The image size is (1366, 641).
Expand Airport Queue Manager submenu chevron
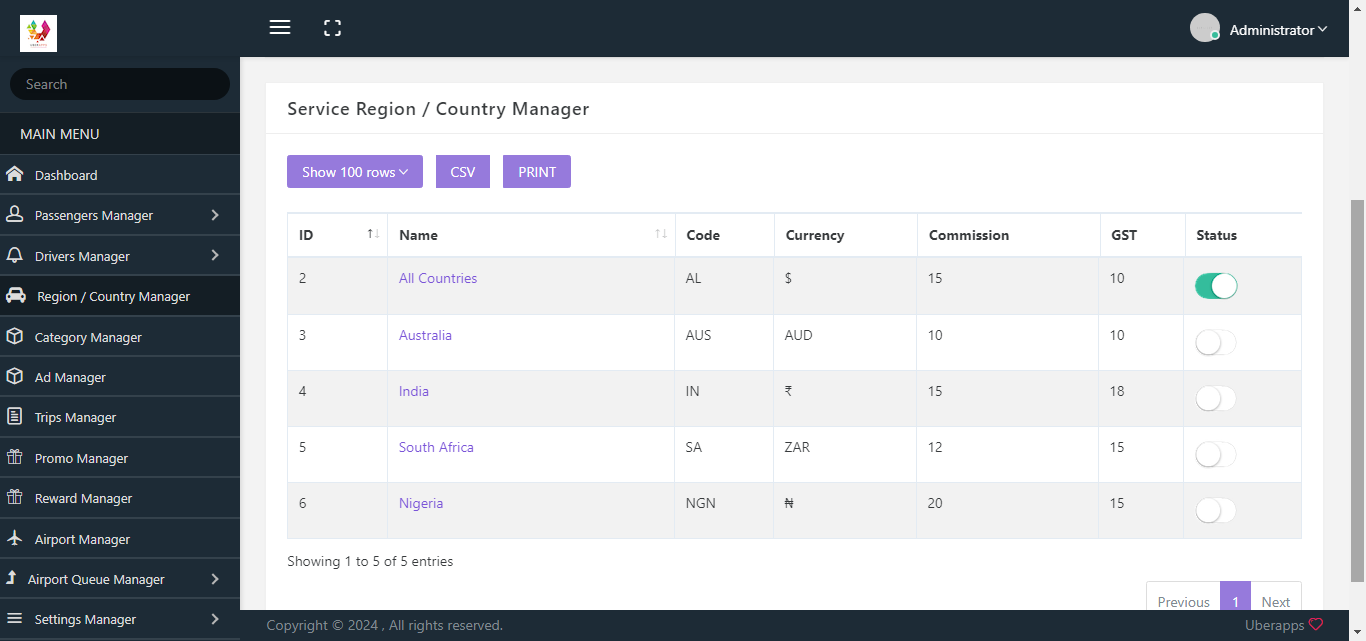click(215, 578)
